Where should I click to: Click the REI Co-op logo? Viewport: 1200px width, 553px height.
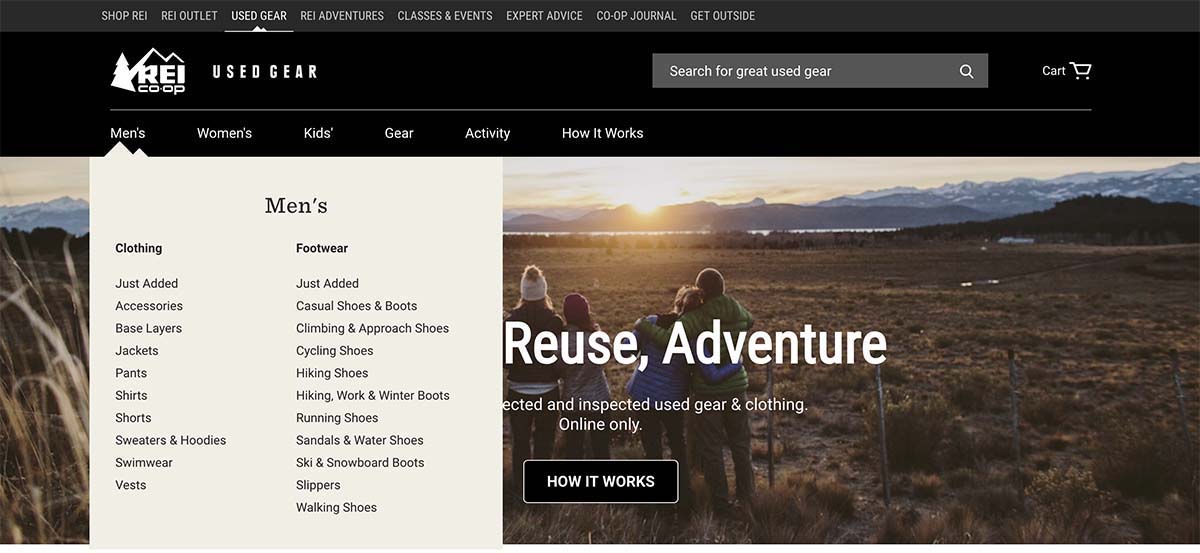(x=148, y=71)
